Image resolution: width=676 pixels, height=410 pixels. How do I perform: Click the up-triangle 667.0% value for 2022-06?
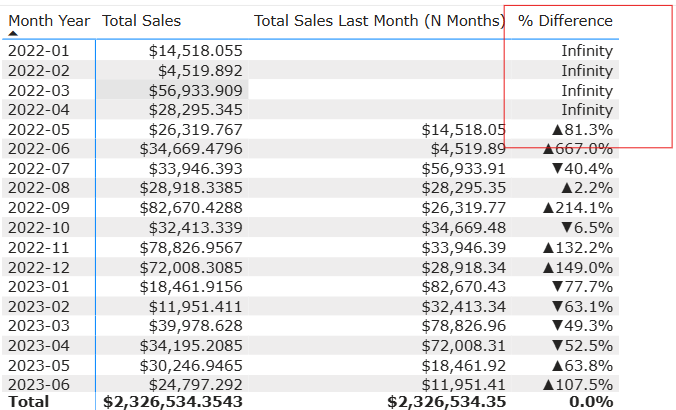coord(577,148)
